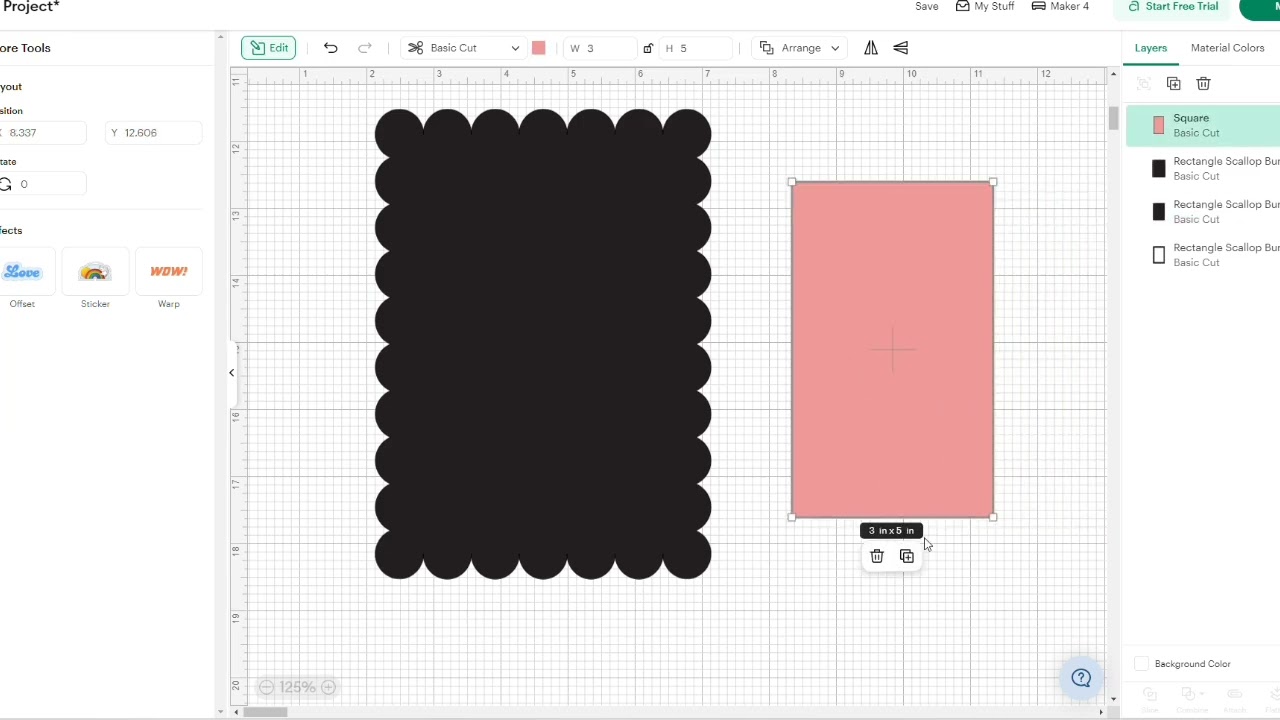Open Maker 4 machine selector

point(1060,6)
